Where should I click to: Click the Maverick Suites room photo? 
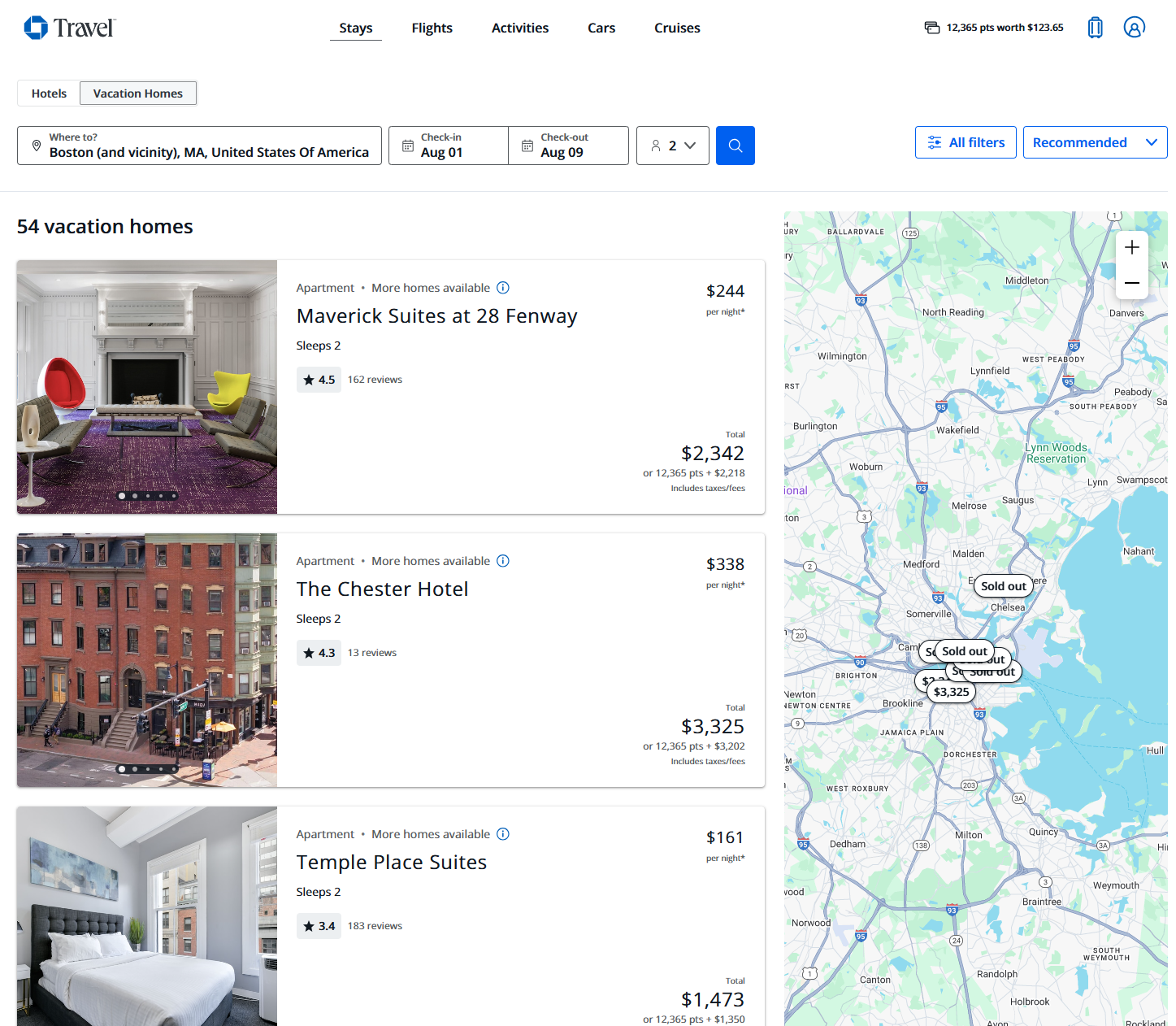(x=147, y=387)
